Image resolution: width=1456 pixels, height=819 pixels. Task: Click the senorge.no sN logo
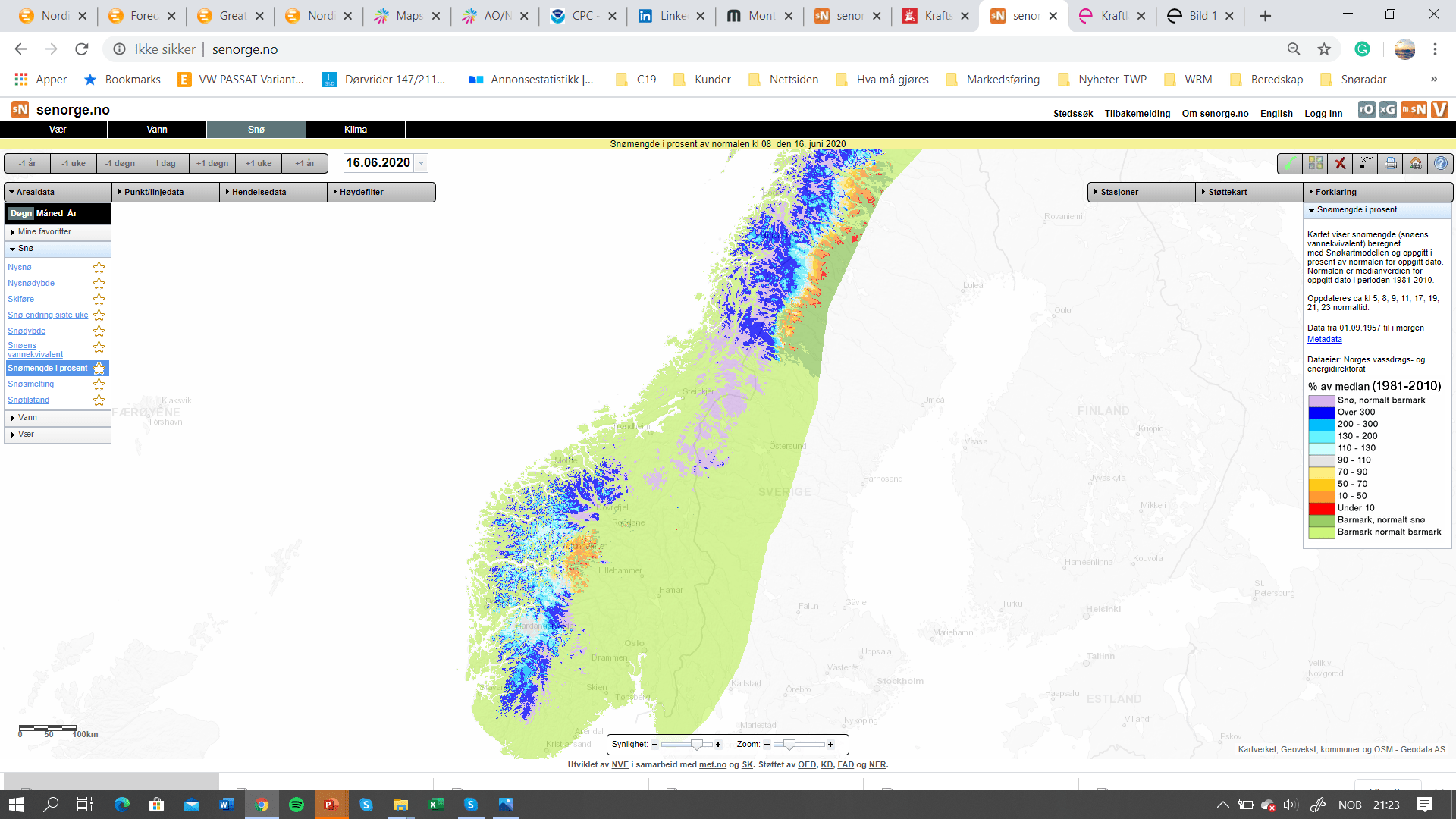(x=20, y=109)
